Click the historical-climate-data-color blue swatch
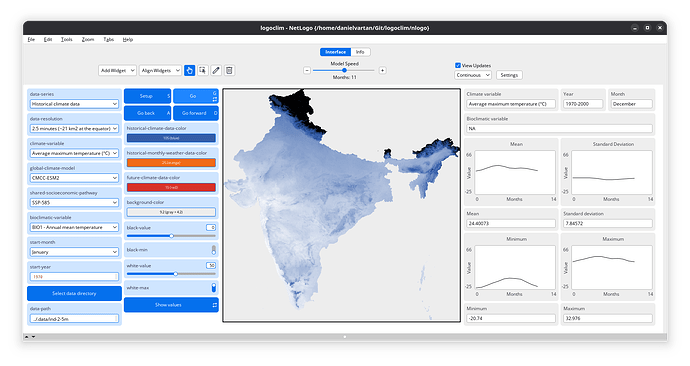 coord(171,138)
